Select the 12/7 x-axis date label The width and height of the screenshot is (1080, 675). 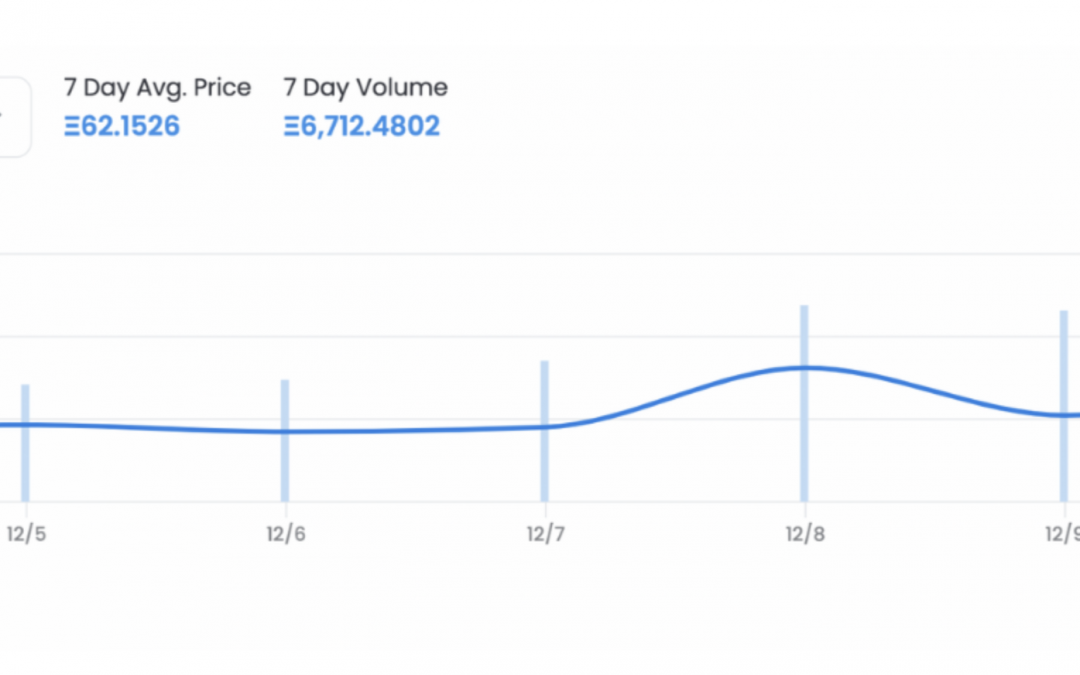[546, 534]
